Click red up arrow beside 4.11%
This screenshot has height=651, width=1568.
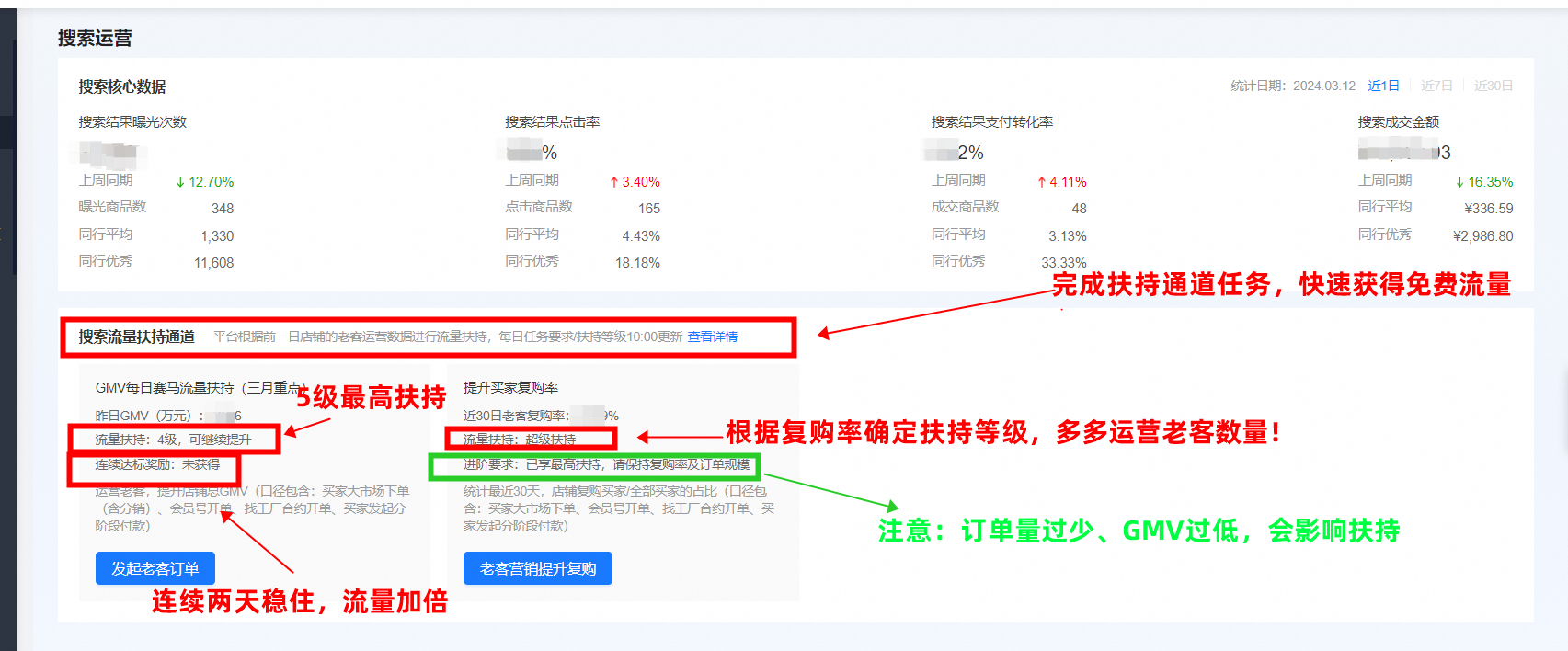point(1041,182)
